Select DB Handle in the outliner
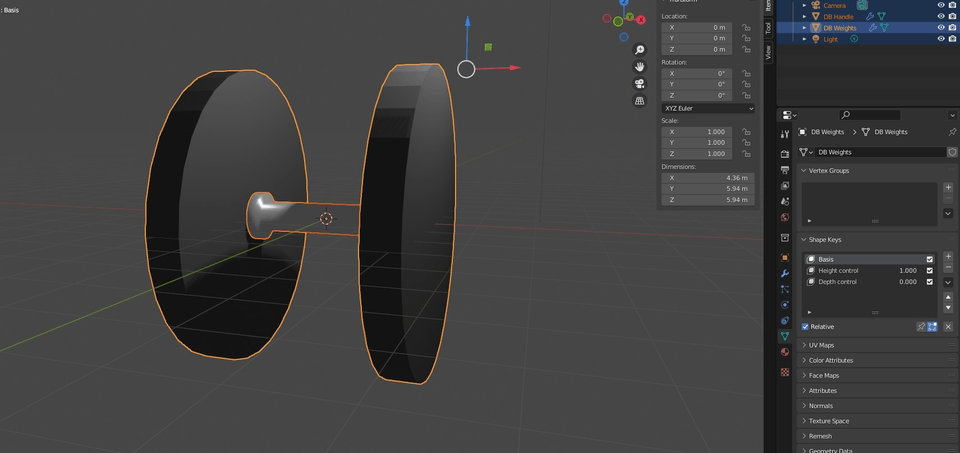This screenshot has width=960, height=453. (838, 16)
